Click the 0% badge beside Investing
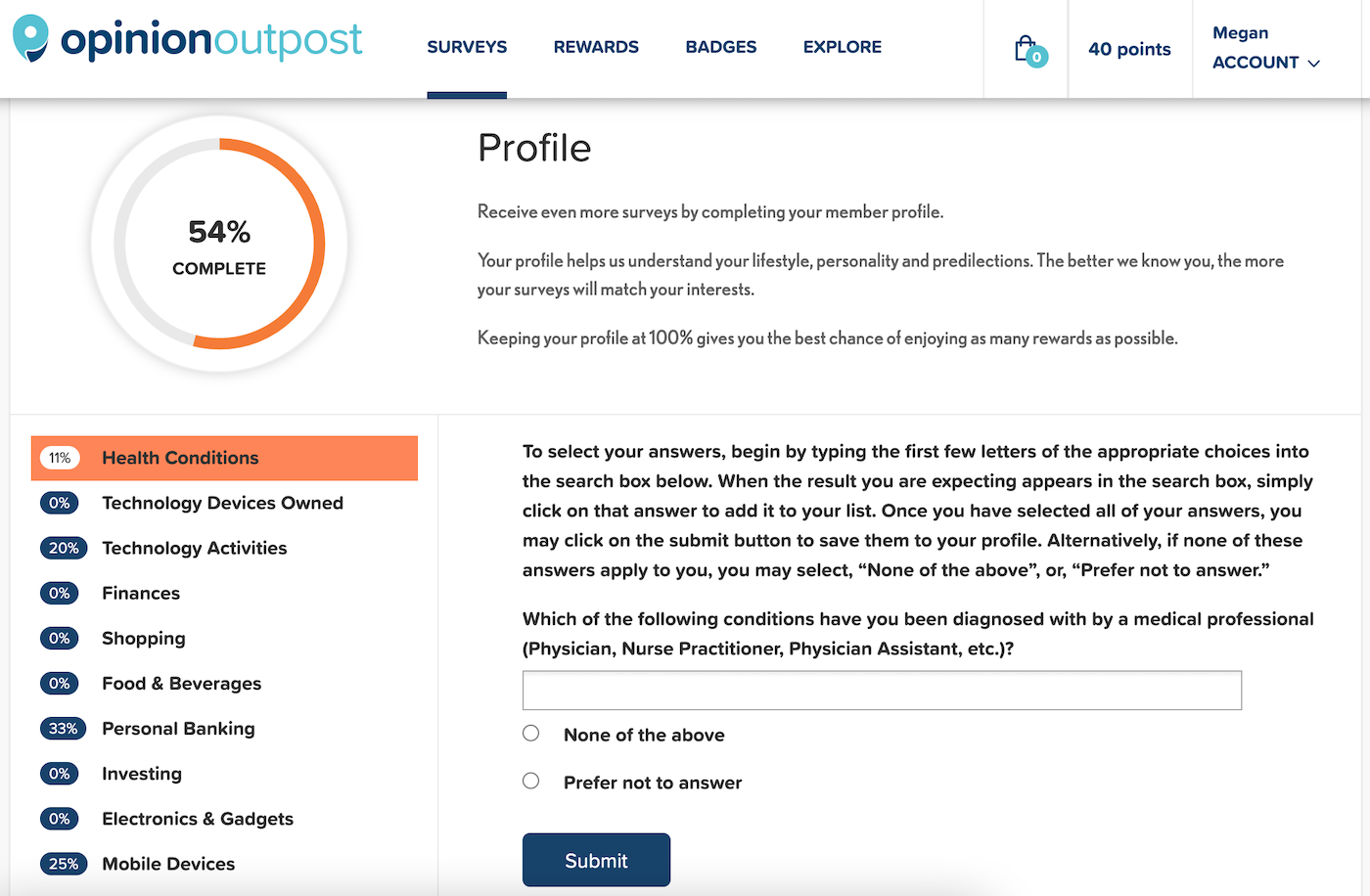Image resolution: width=1370 pixels, height=896 pixels. (60, 773)
